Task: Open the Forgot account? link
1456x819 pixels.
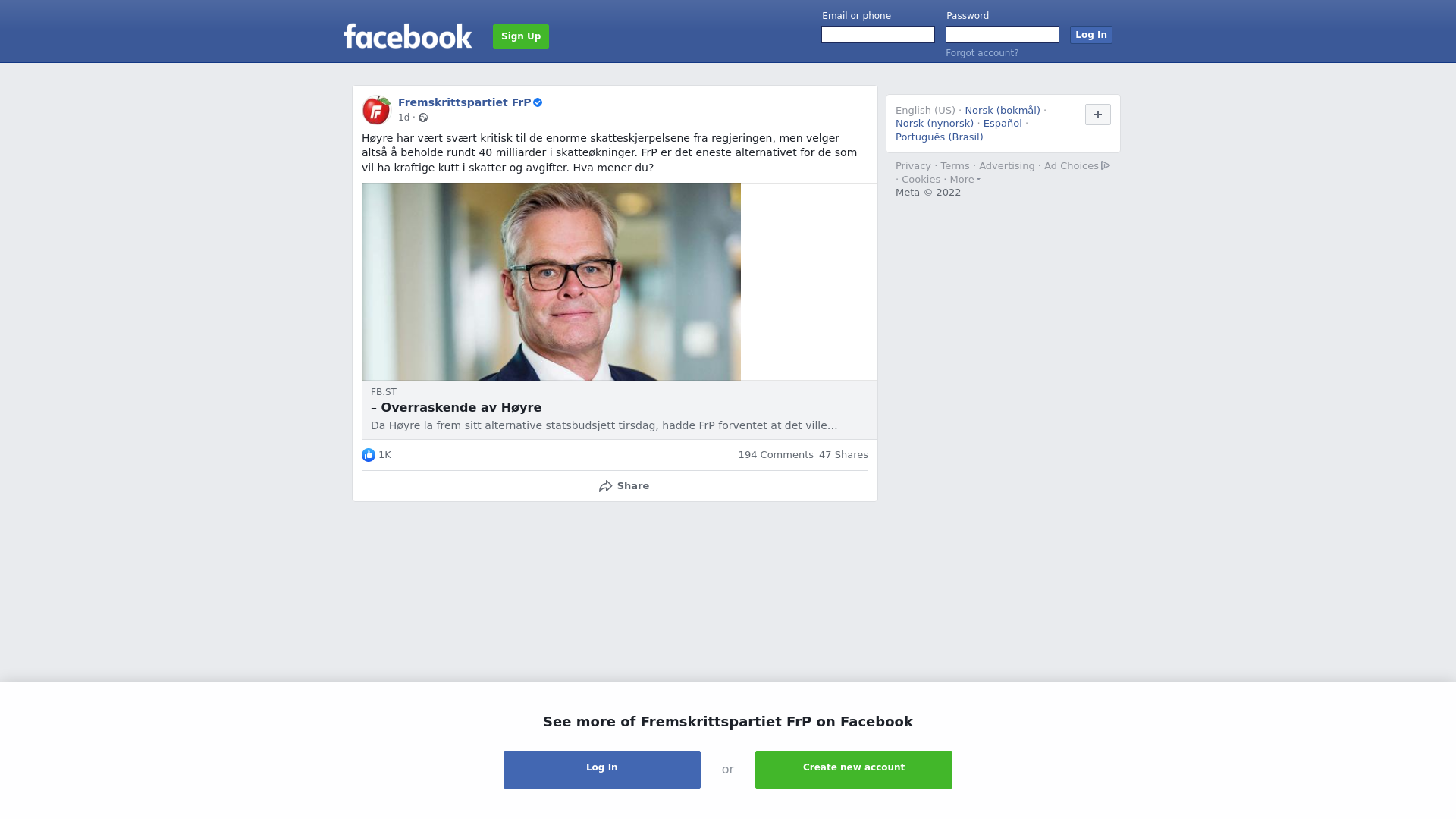Action: point(982,53)
